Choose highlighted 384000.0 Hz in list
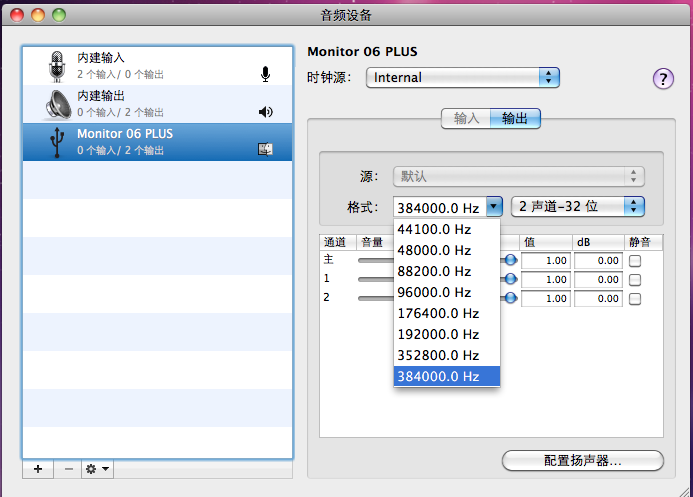This screenshot has height=497, width=693. point(447,376)
